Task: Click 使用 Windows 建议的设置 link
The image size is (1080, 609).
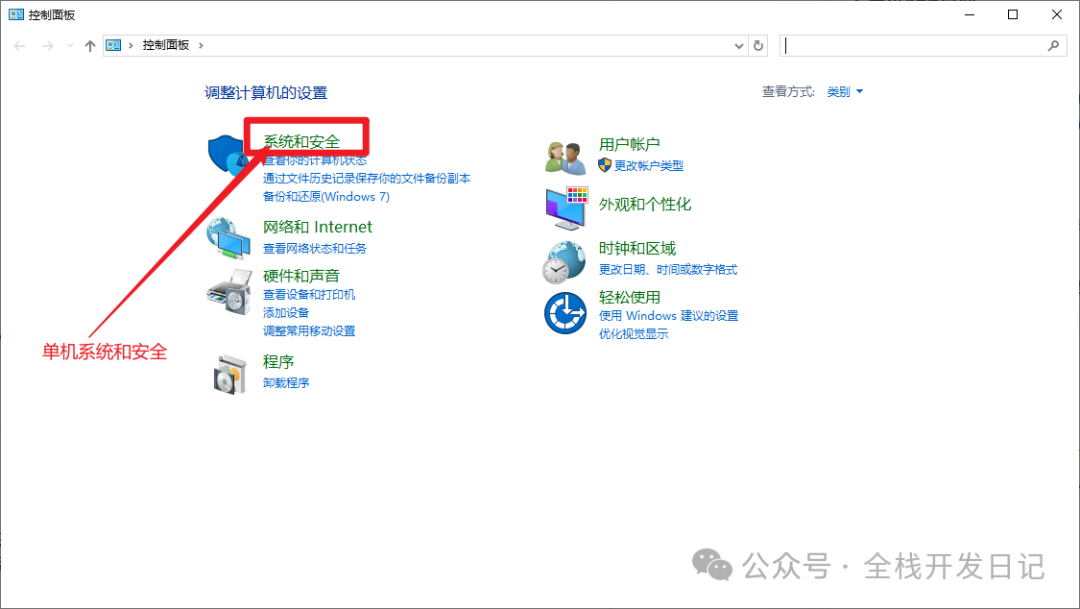Action: (x=668, y=316)
